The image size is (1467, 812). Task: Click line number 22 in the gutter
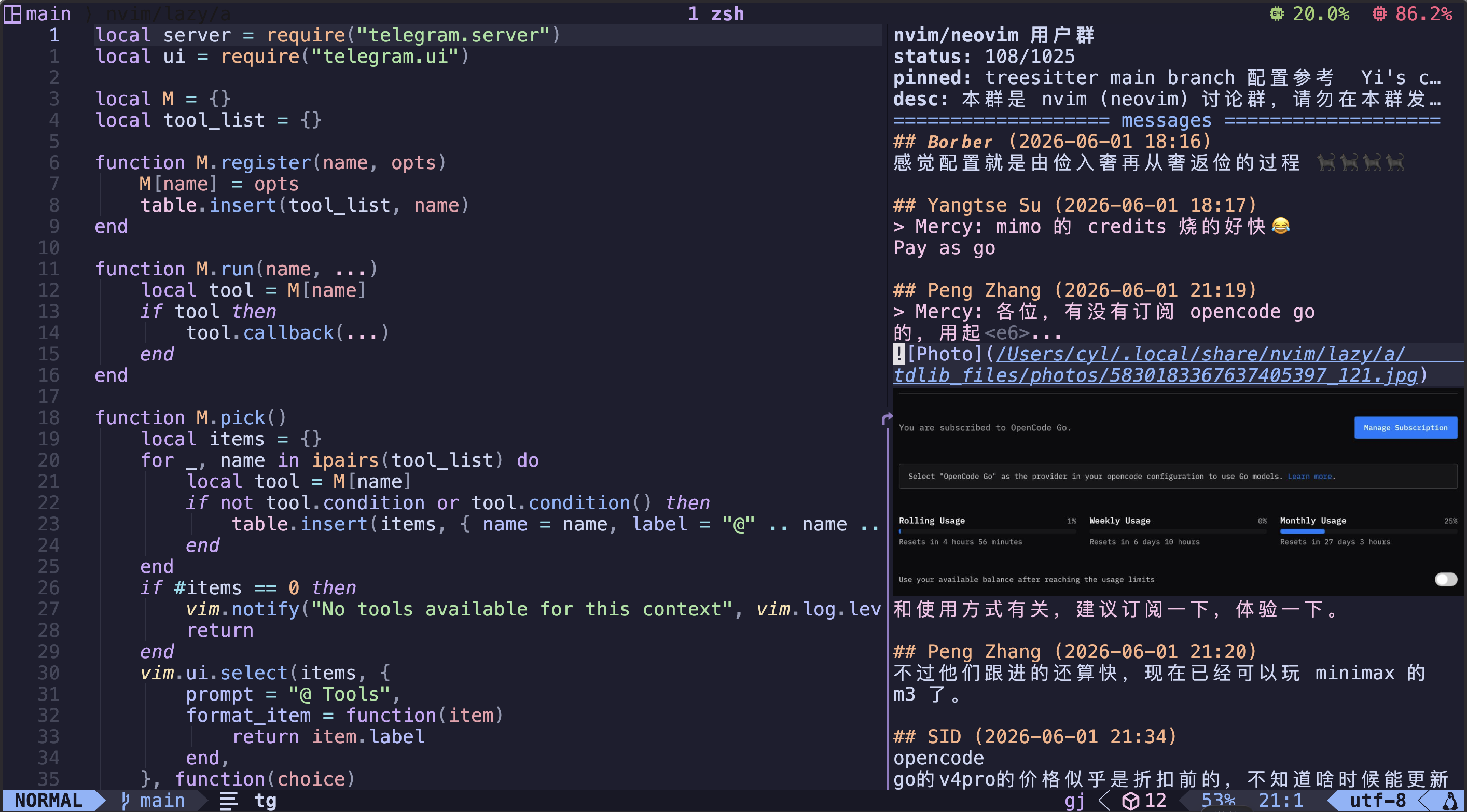(x=49, y=503)
